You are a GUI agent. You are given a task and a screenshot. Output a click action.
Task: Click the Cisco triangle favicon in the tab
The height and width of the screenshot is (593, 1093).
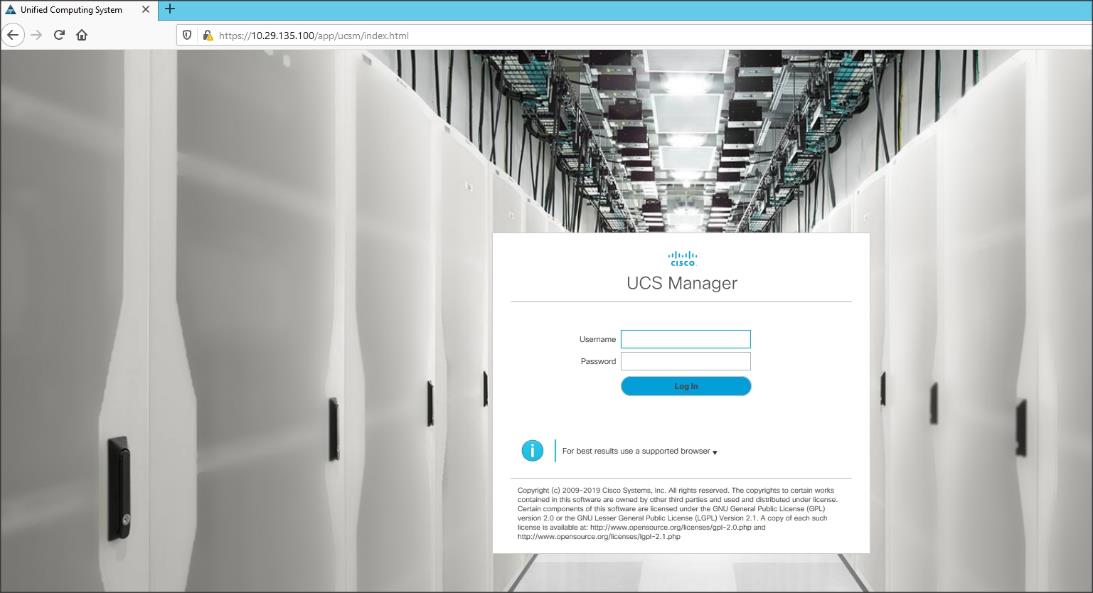[x=10, y=10]
